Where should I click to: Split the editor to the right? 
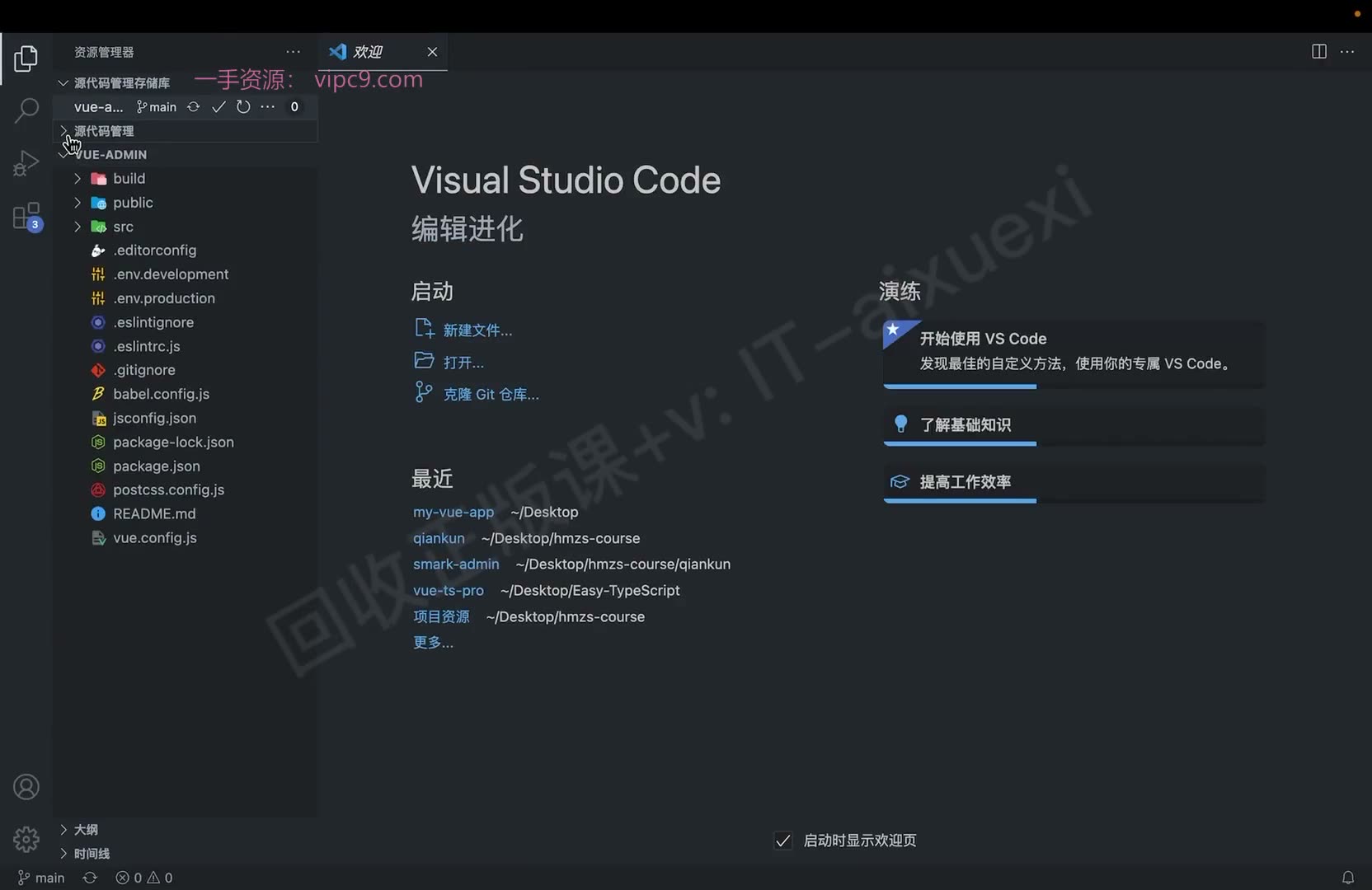1319,52
